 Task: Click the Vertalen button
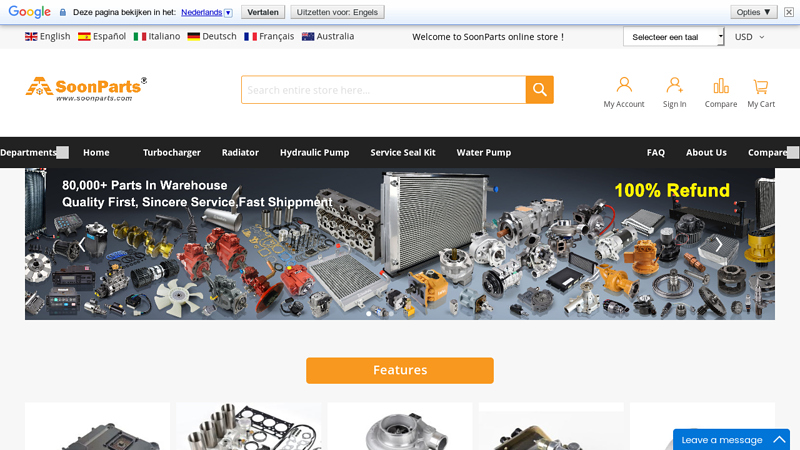[263, 12]
